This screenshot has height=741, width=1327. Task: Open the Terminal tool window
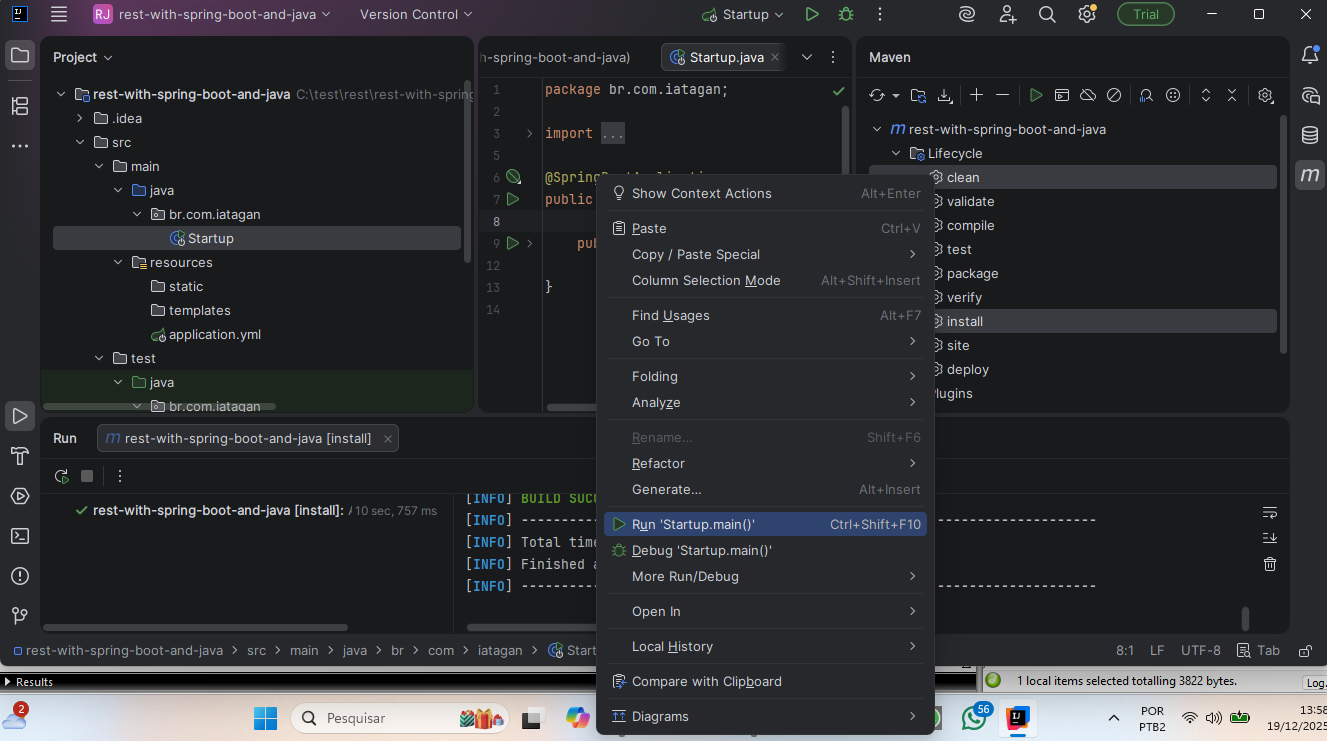(x=19, y=536)
